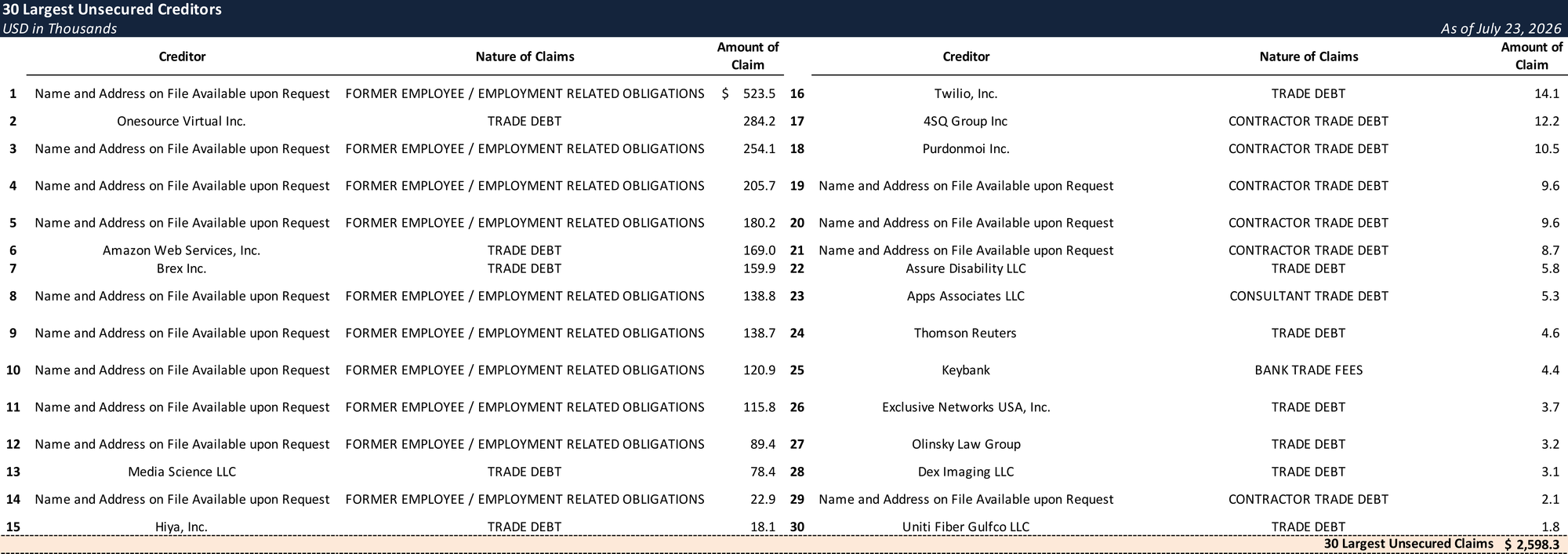Image resolution: width=1568 pixels, height=554 pixels.
Task: Click the Olinsky Law Group creditor
Action: pos(966,444)
